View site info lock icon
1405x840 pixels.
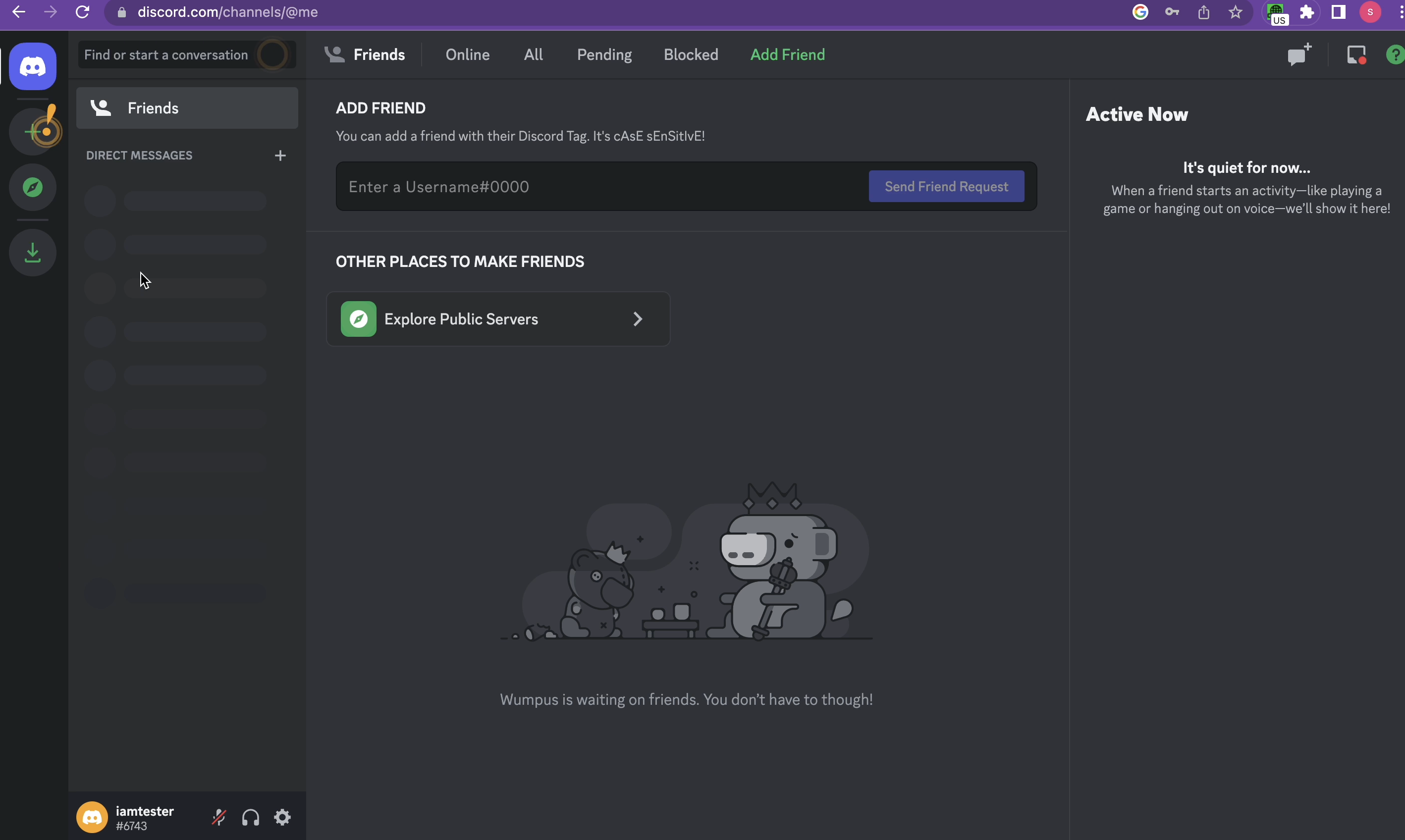pos(122,12)
